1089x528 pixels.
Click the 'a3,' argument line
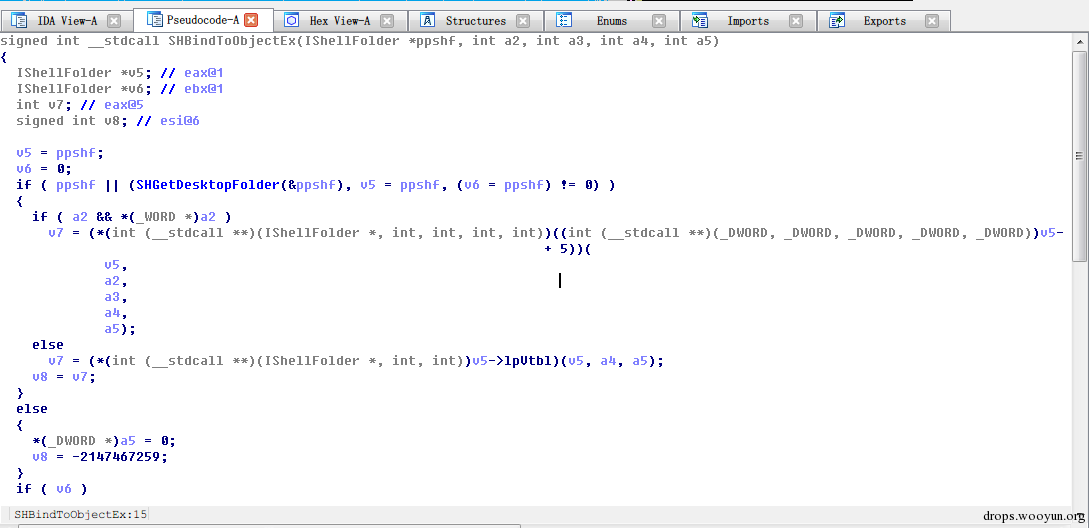pyautogui.click(x=116, y=297)
